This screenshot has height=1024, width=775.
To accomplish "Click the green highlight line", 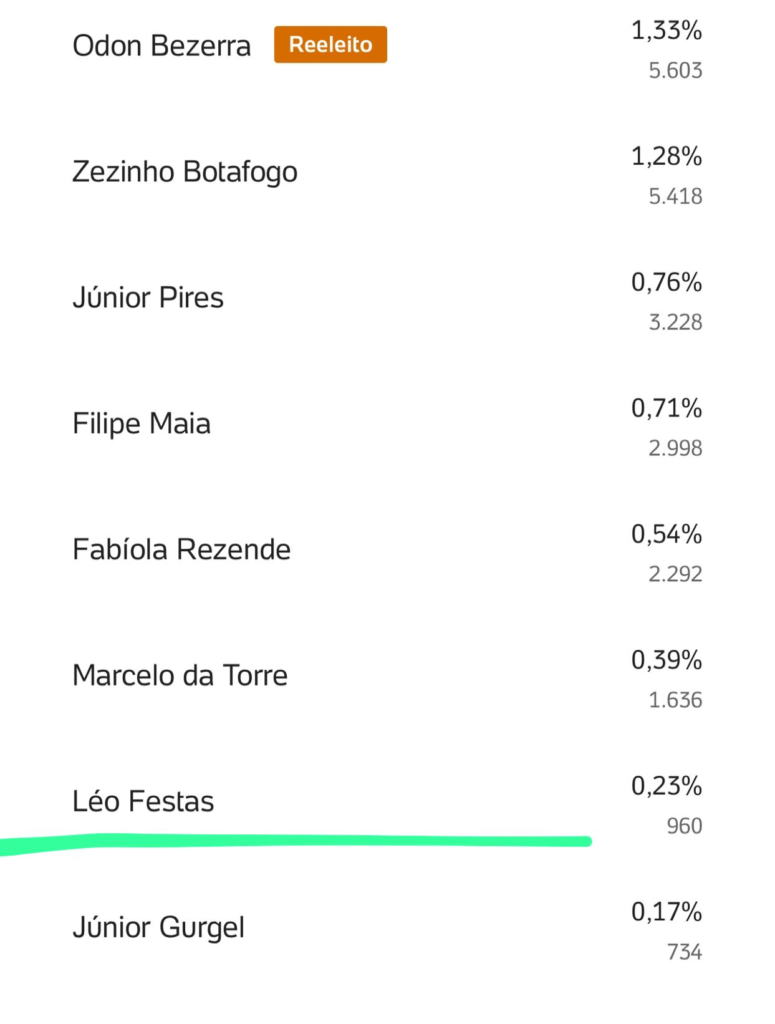I will [300, 841].
